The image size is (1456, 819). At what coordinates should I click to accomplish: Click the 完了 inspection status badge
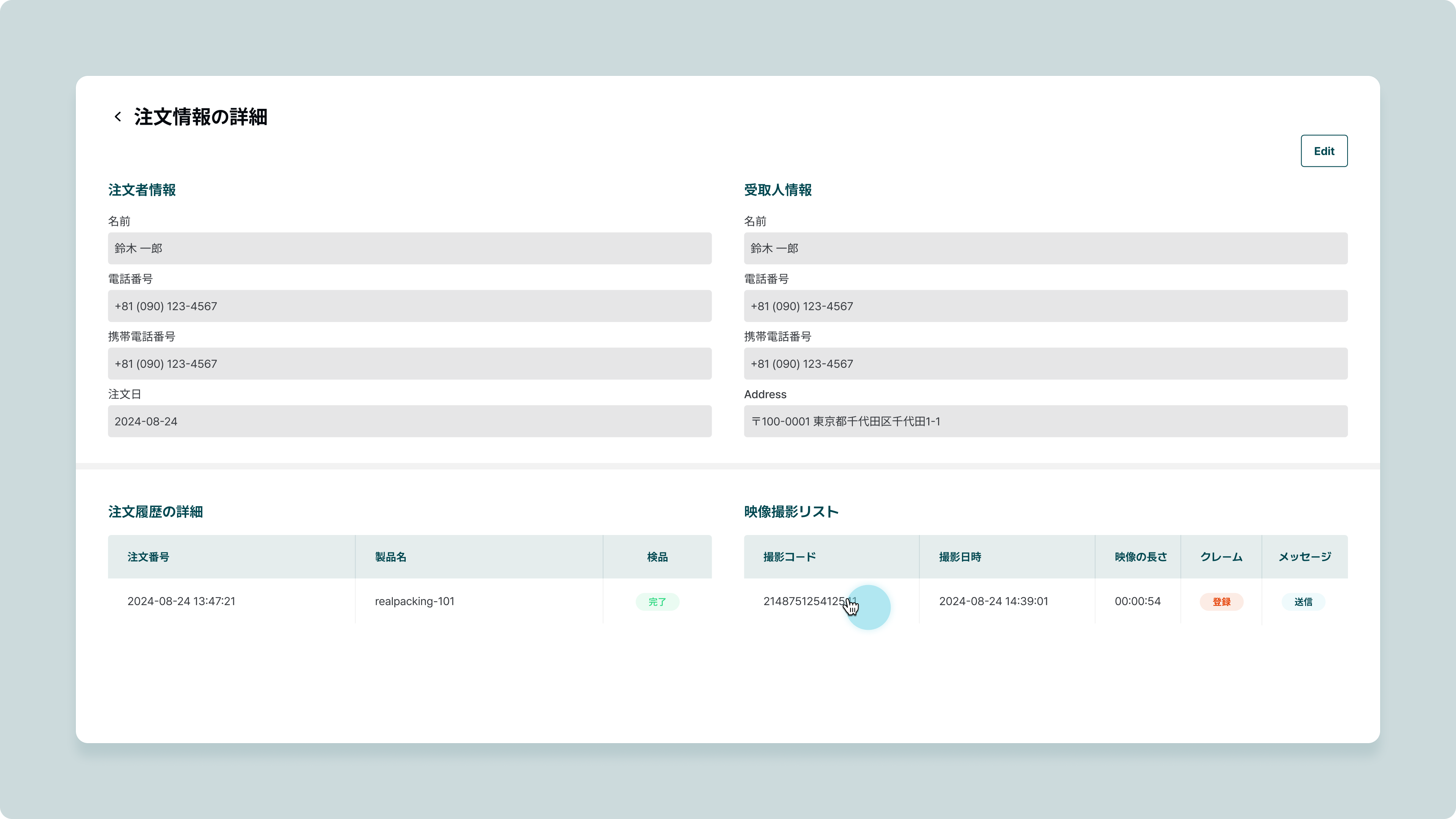tap(657, 601)
